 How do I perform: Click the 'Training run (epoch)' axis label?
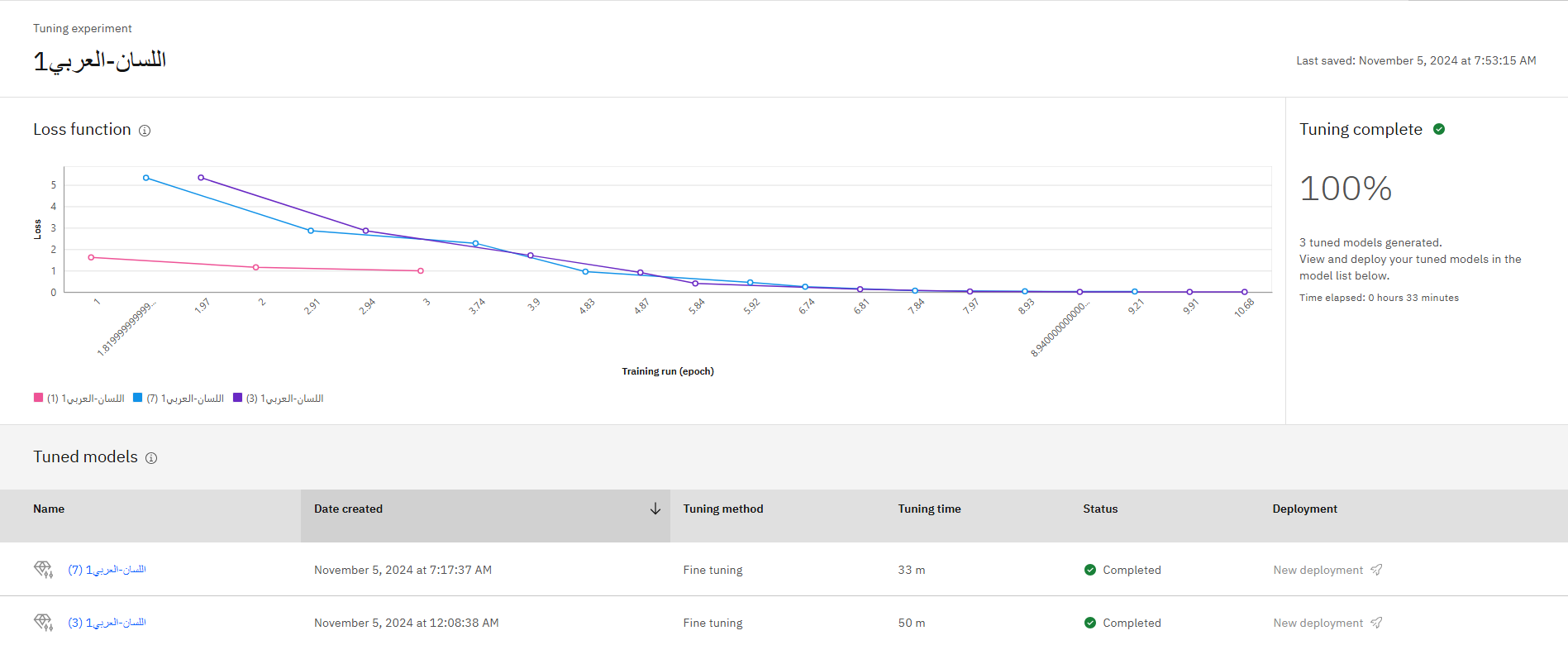pyautogui.click(x=668, y=371)
